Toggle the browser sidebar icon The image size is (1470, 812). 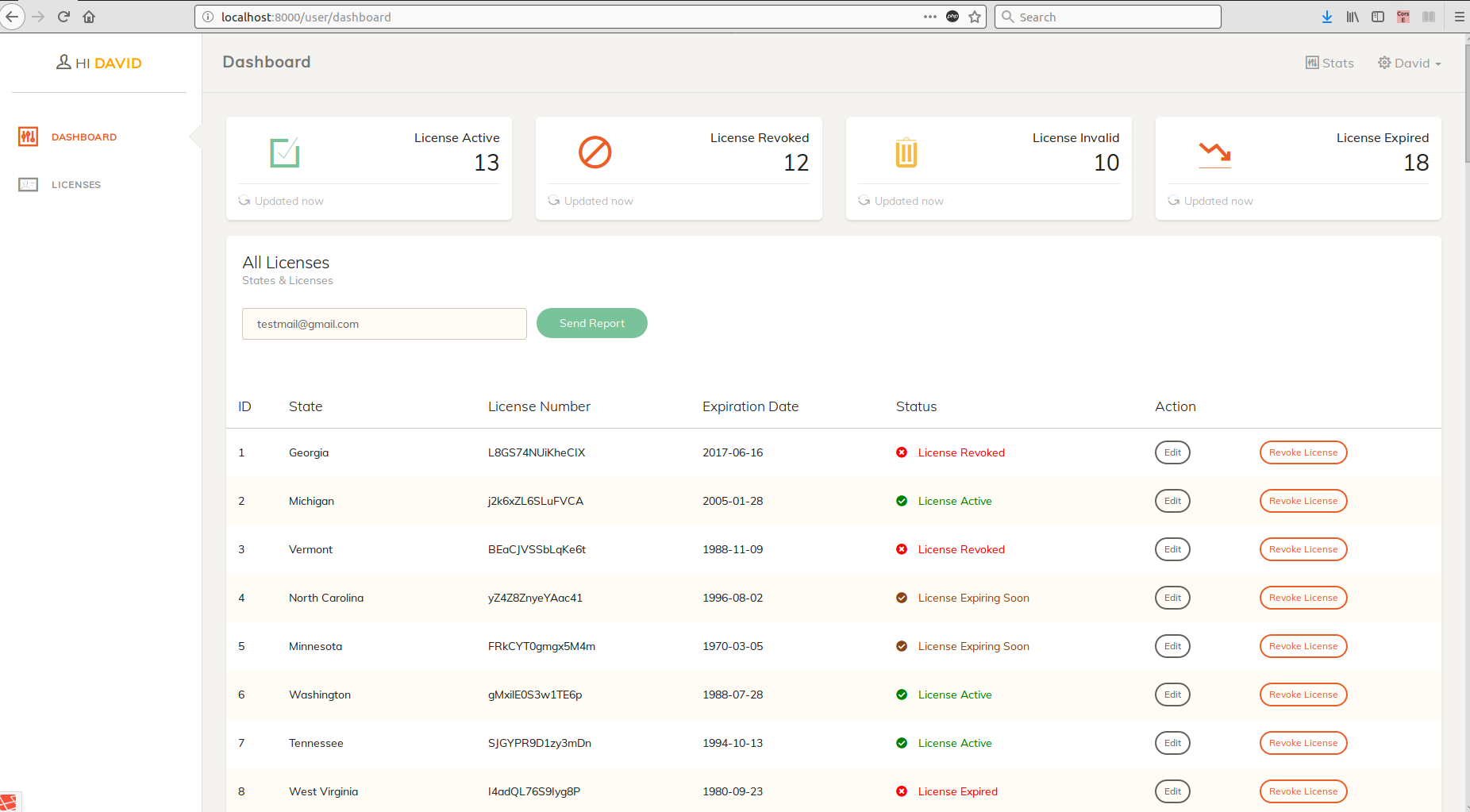click(x=1378, y=17)
